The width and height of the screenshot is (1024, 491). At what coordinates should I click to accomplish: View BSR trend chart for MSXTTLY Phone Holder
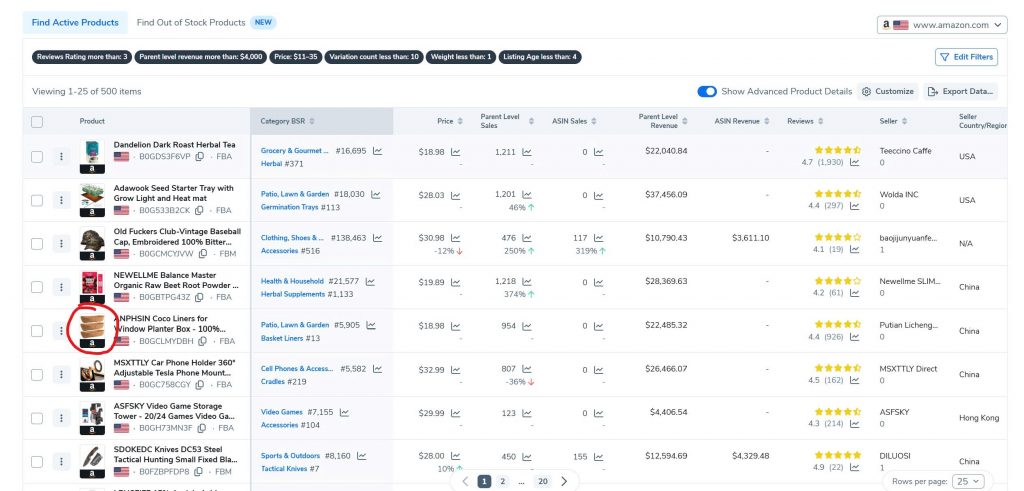click(x=378, y=369)
